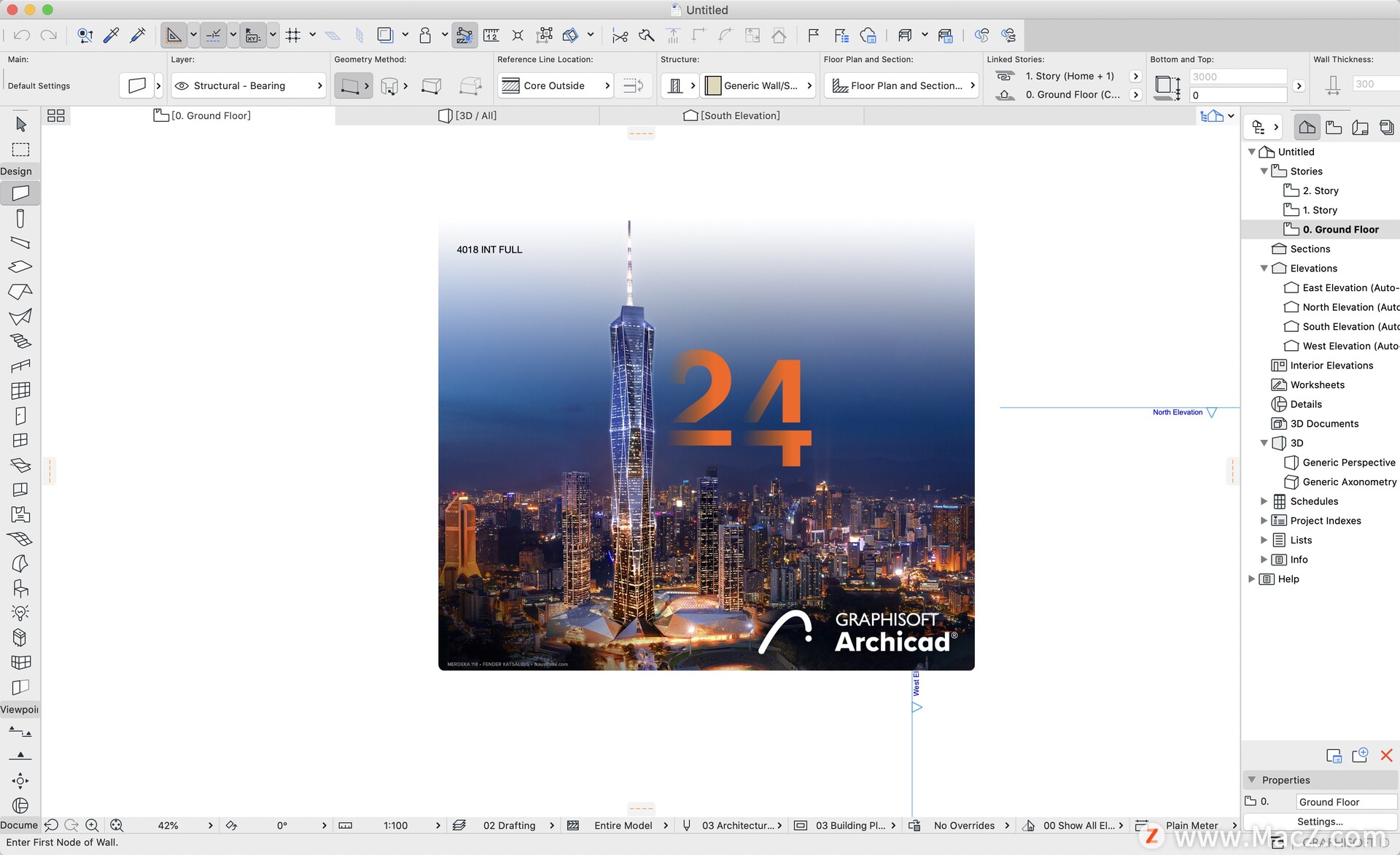Click the Mesh tool in the toolbox
The width and height of the screenshot is (1400, 855).
tap(20, 539)
